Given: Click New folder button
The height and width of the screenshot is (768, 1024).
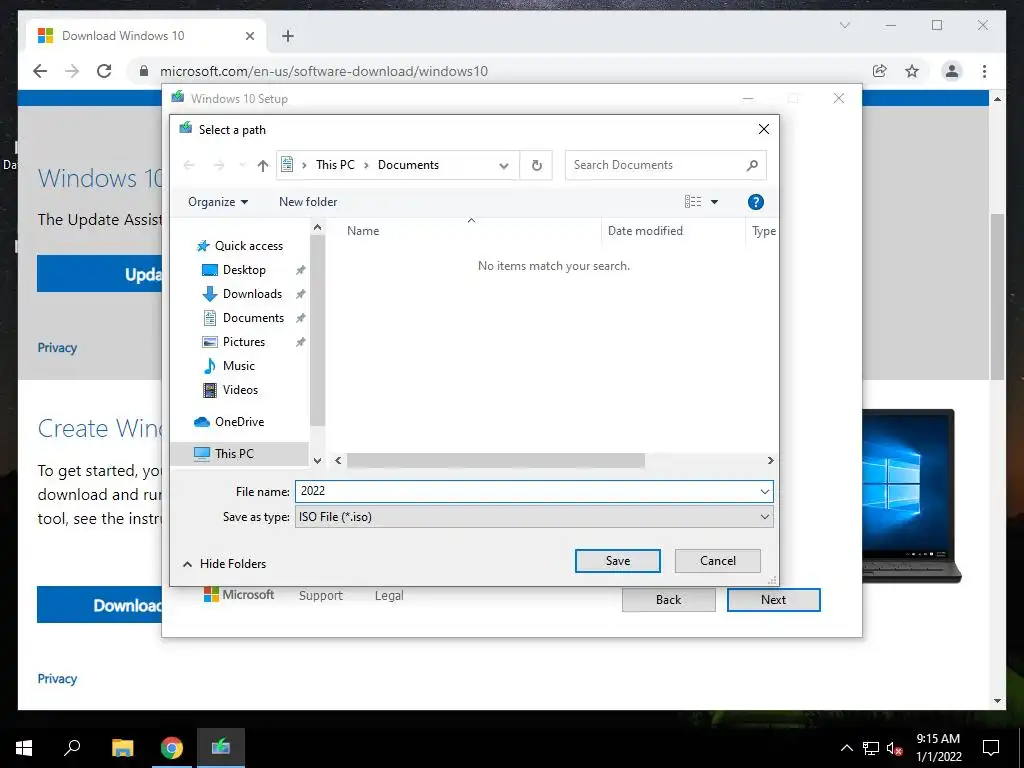Looking at the screenshot, I should 308,202.
